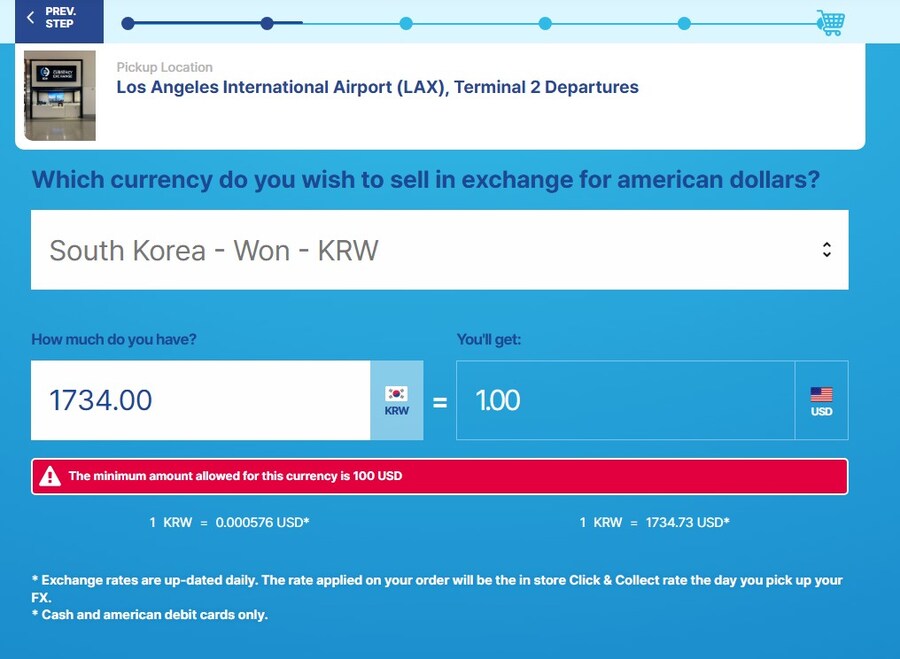Click the dropdown arrows on the currency selector
This screenshot has width=900, height=659.
tap(826, 250)
